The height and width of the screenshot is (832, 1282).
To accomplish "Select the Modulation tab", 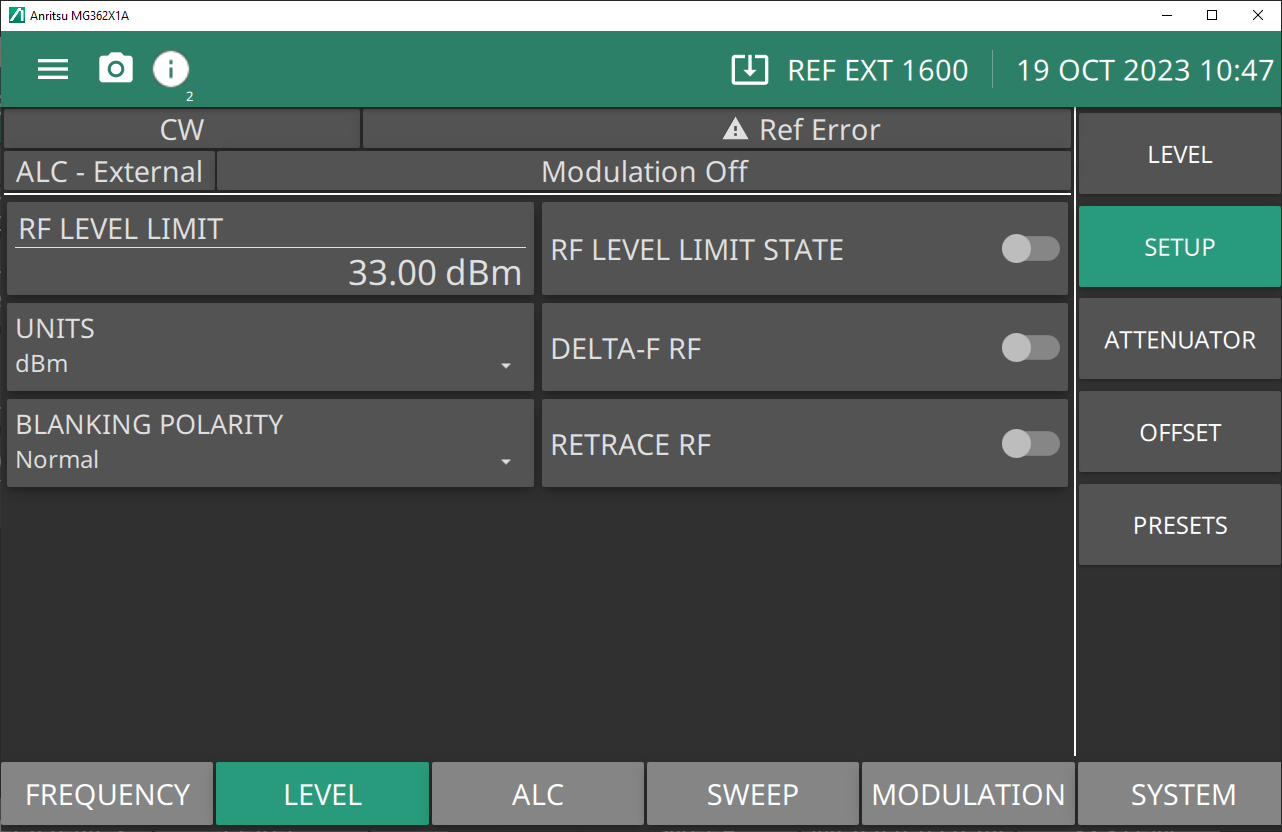I will [x=968, y=795].
